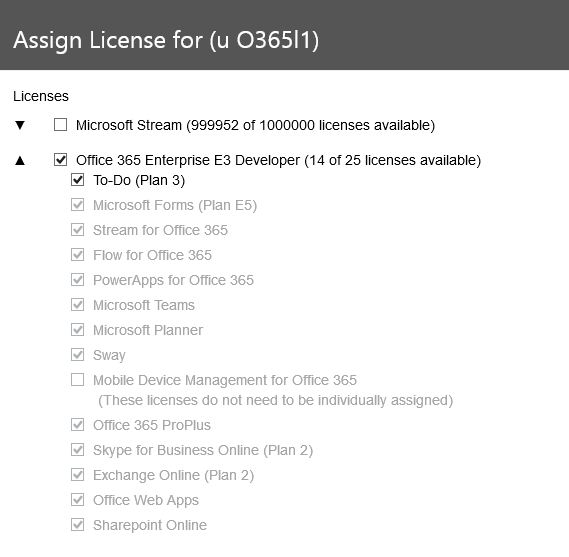Enable the Microsoft Stream license checkbox

(60, 125)
